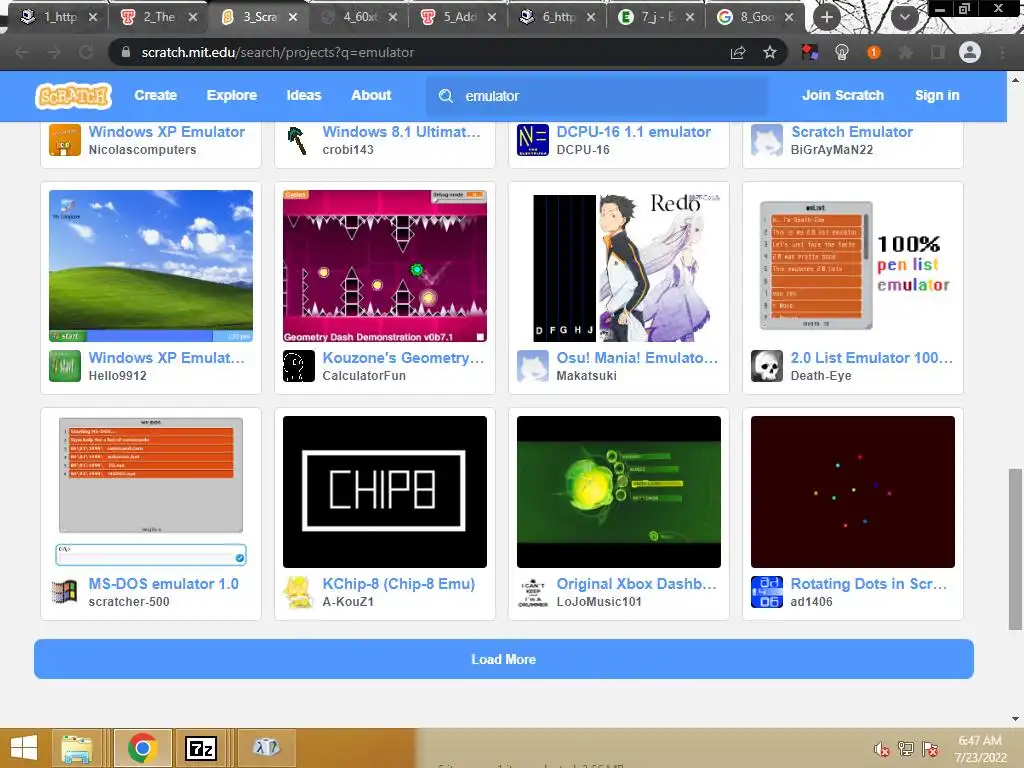Open MS-DOS emulator 1.0 project link
1024x768 pixels.
point(164,584)
